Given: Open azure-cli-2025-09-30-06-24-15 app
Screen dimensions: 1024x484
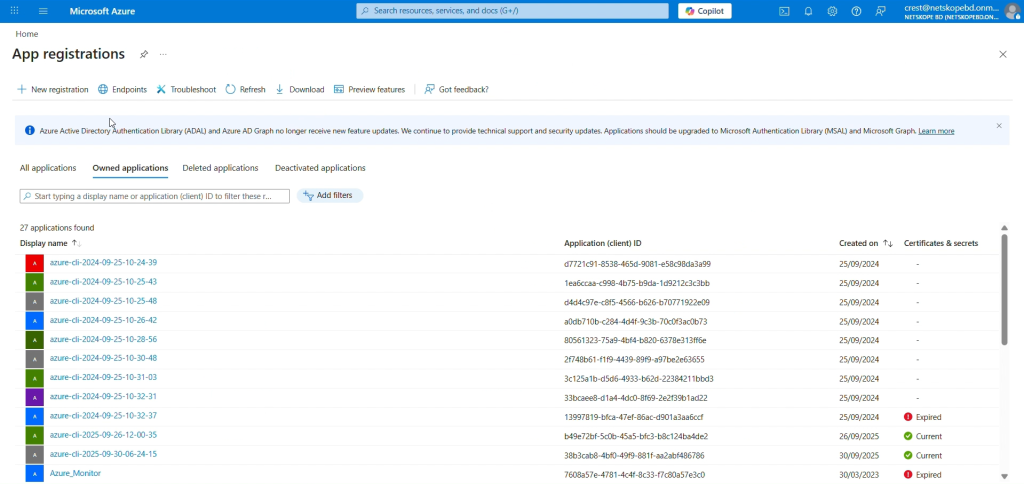Looking at the screenshot, I should (103, 454).
